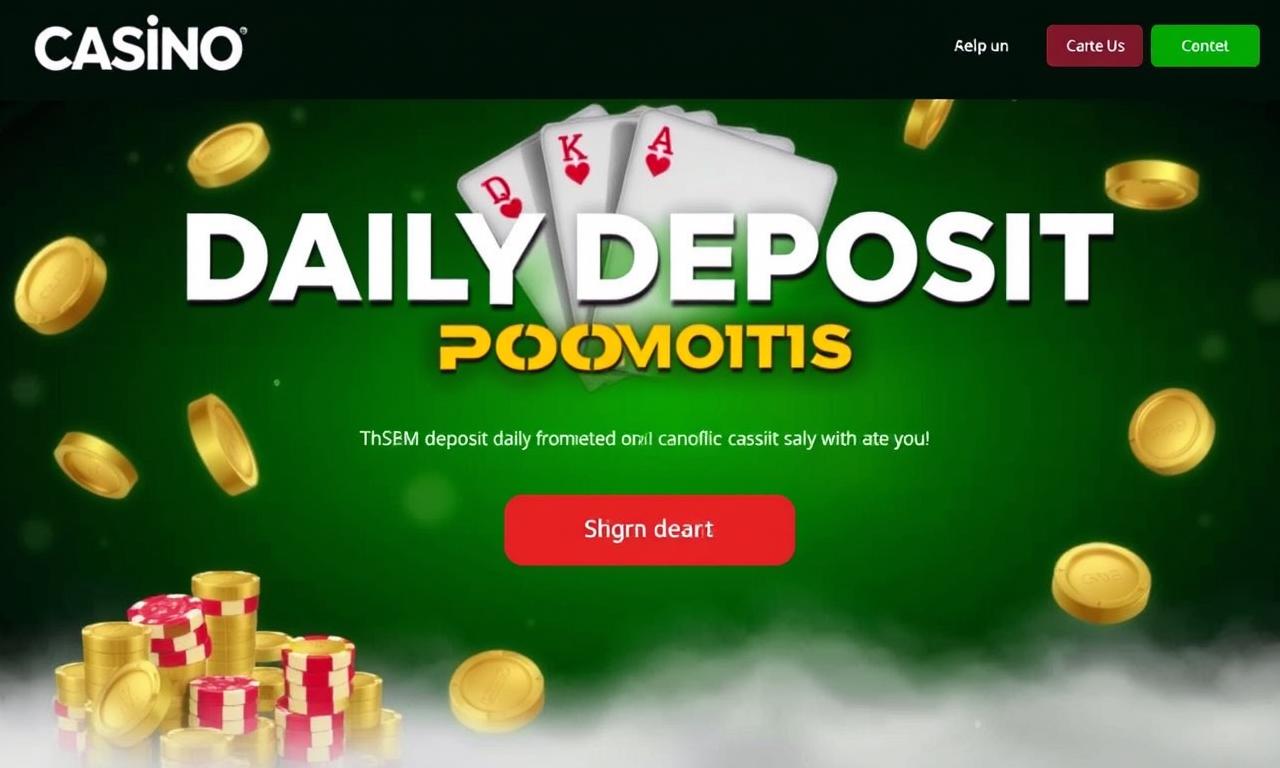Click the gold coin near top right edge
1280x768 pixels.
[1152, 184]
